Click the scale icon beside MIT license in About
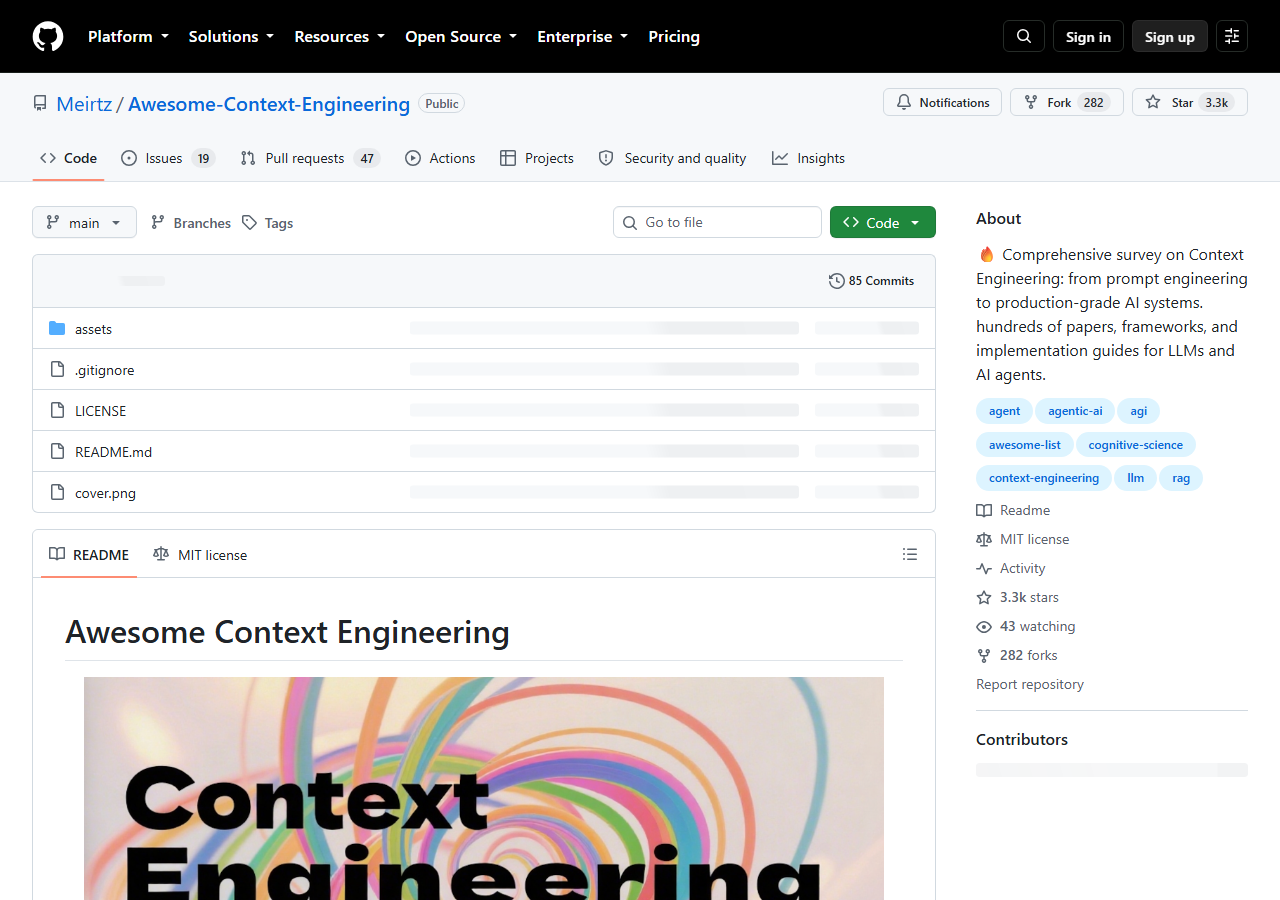This screenshot has width=1280, height=900. [984, 539]
